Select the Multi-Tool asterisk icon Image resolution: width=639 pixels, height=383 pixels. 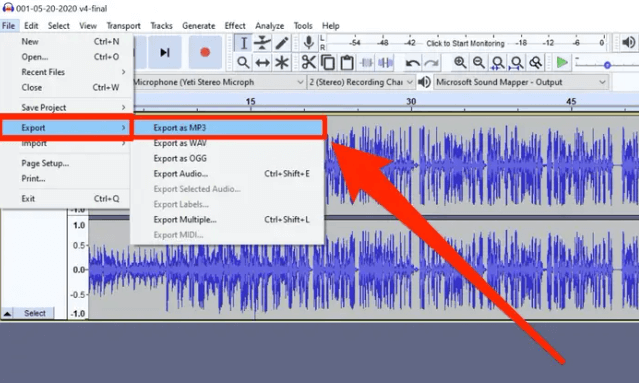pos(282,63)
